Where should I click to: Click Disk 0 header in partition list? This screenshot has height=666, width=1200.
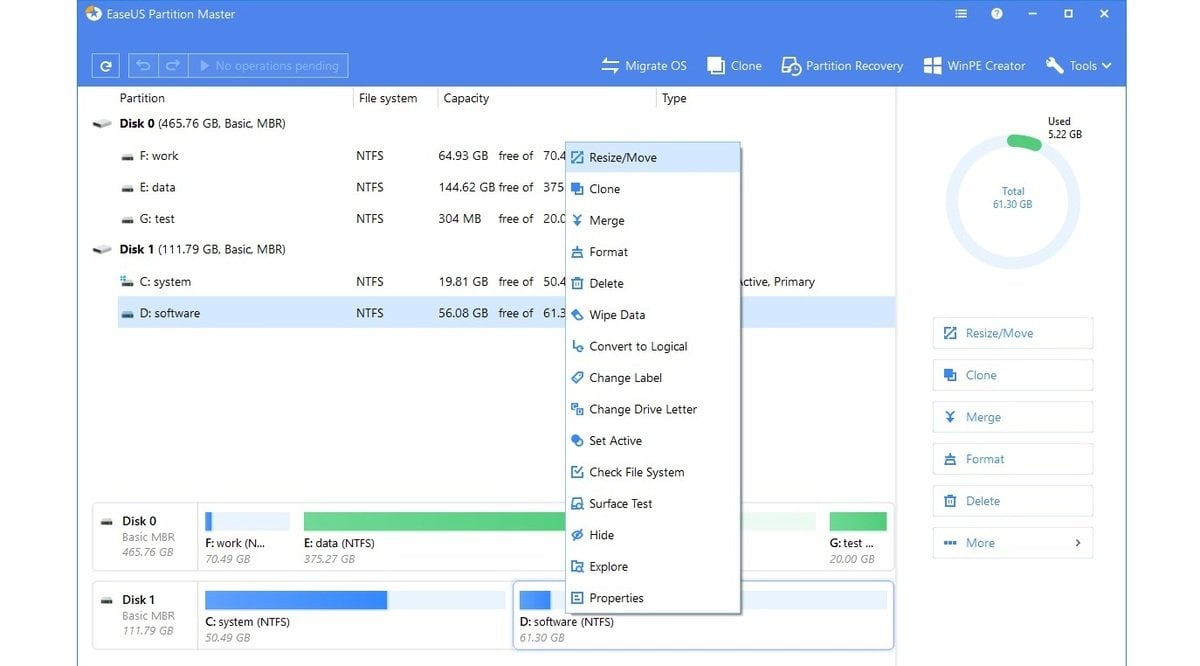[x=202, y=124]
